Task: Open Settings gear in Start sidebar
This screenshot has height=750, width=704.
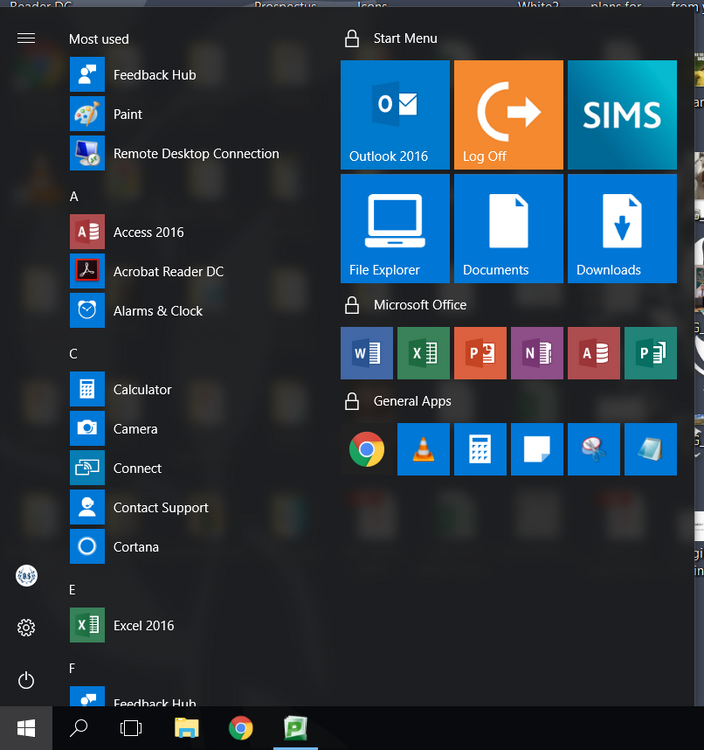Action: [26, 628]
